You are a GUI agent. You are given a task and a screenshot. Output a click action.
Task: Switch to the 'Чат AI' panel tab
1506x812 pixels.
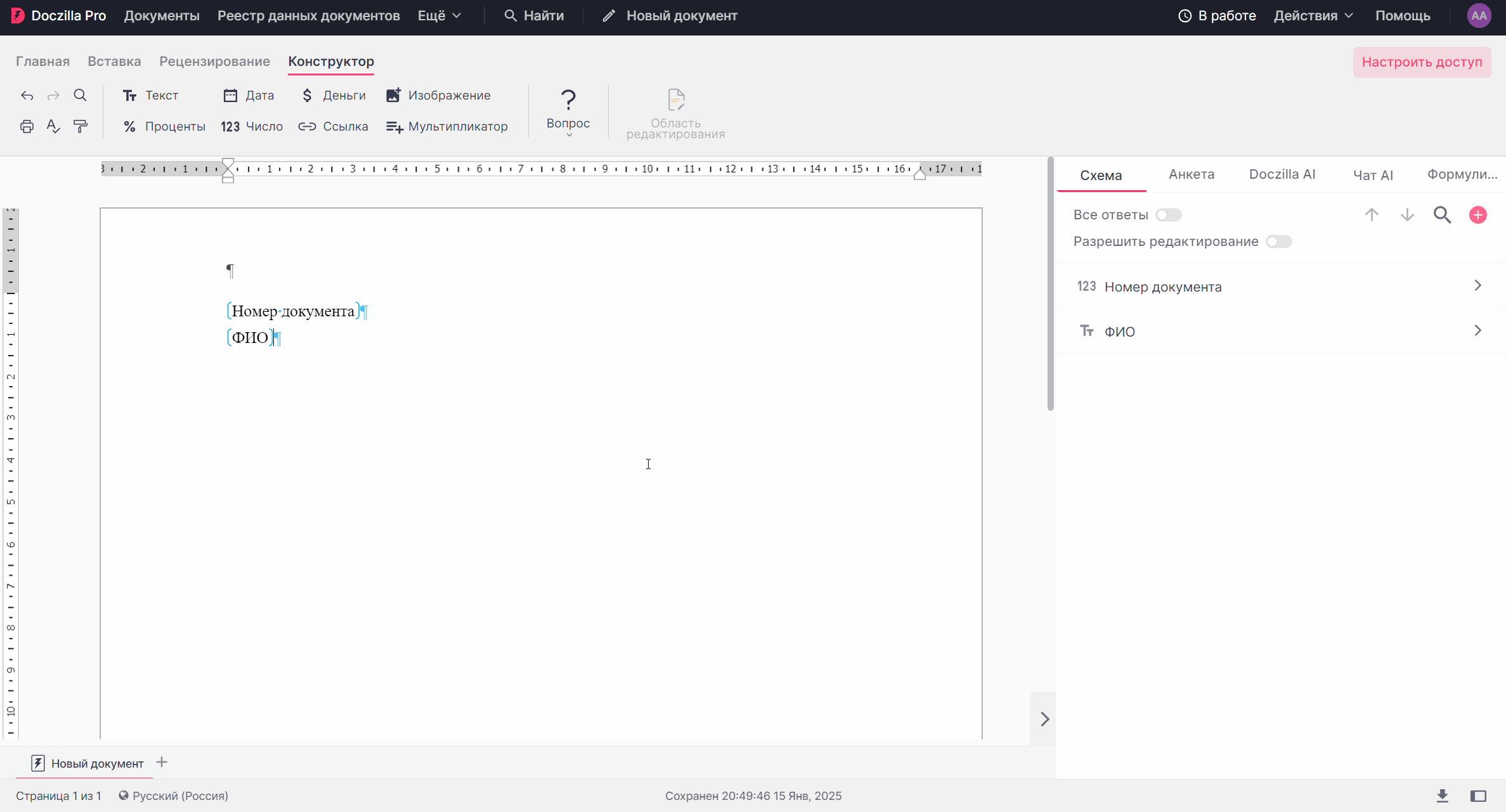(1373, 175)
